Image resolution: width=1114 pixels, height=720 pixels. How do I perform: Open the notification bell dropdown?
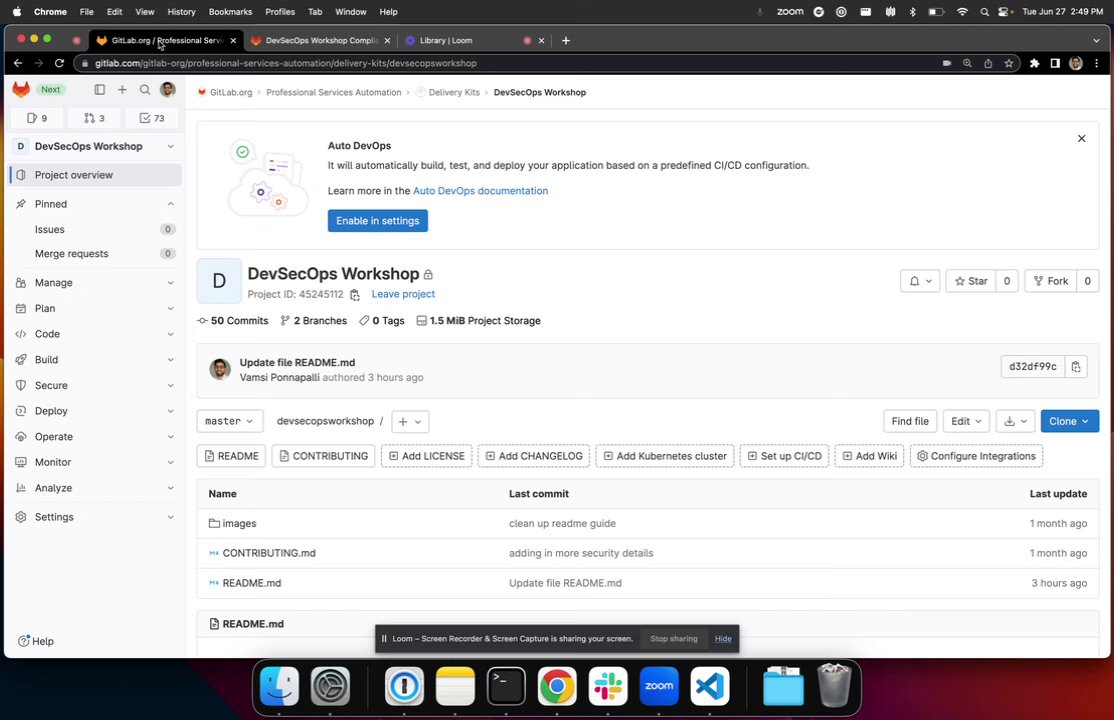point(920,281)
